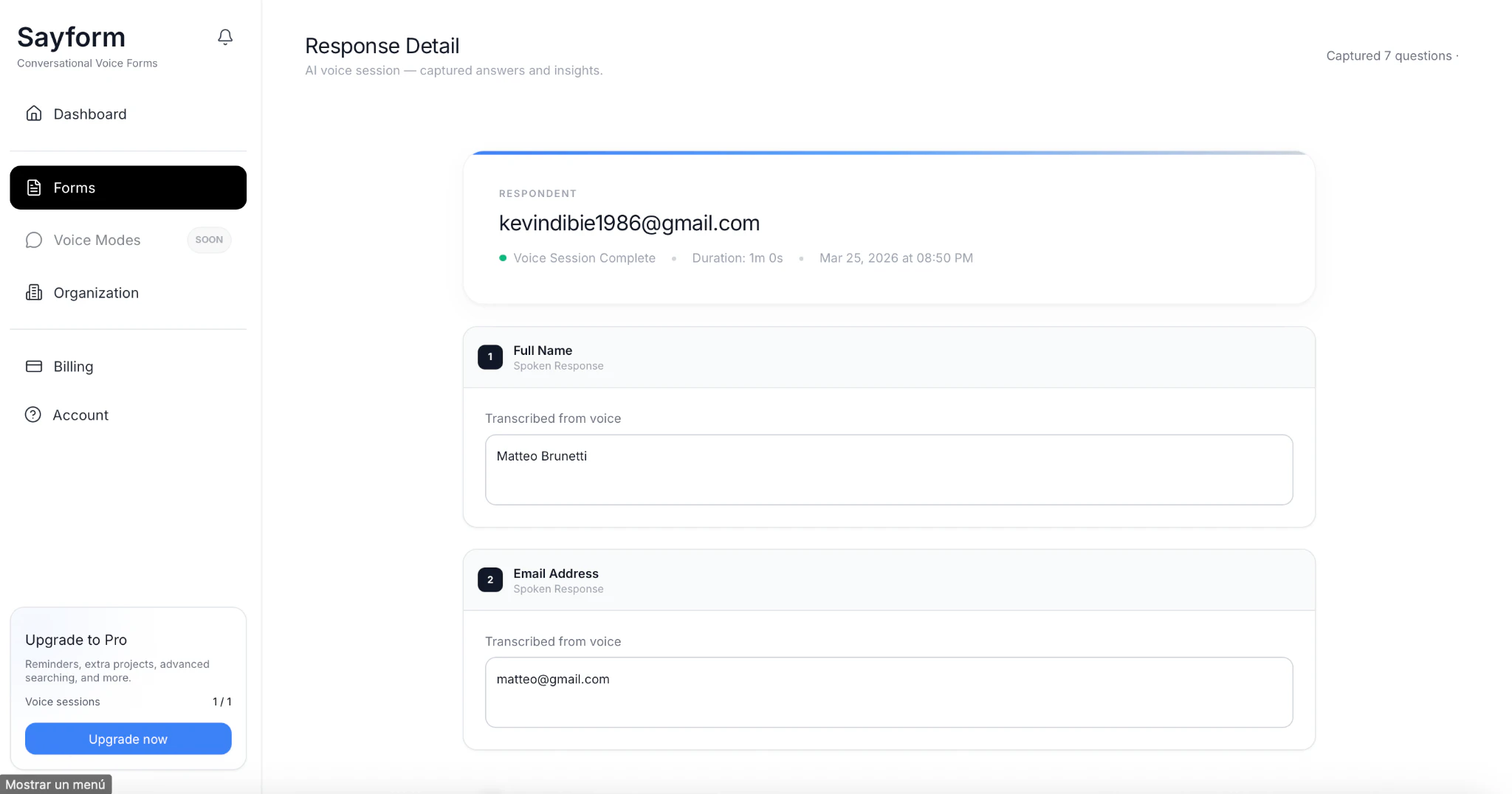
Task: Open notifications bell icon
Action: tap(225, 37)
